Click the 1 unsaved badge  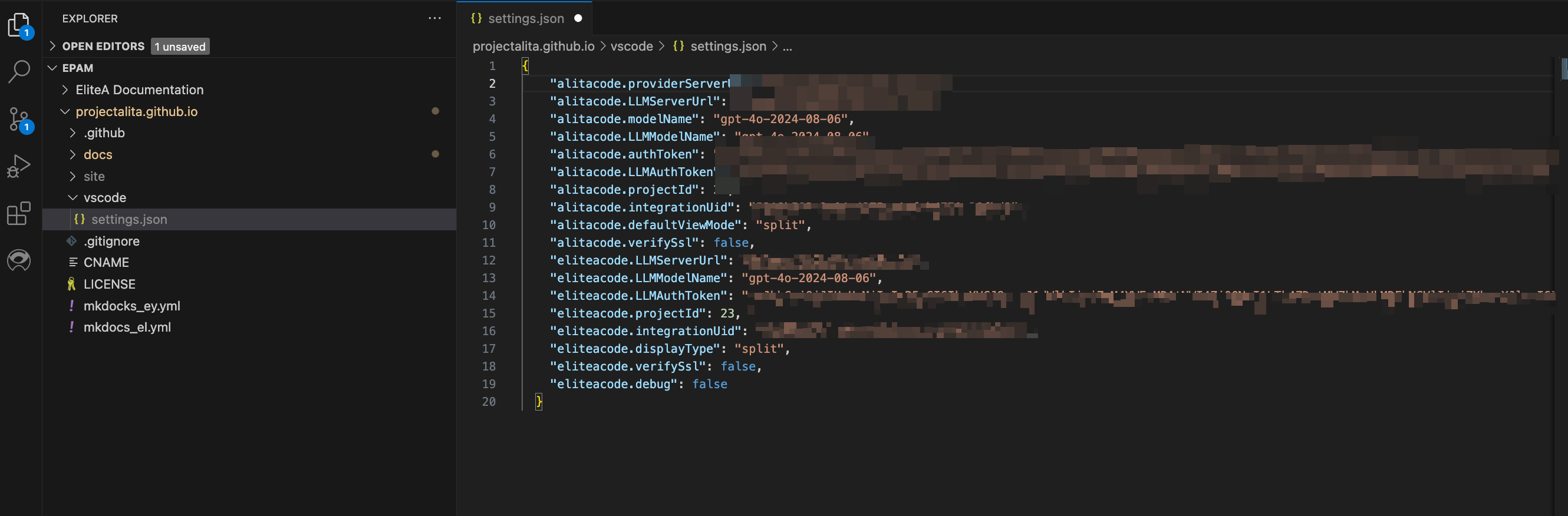[180, 47]
